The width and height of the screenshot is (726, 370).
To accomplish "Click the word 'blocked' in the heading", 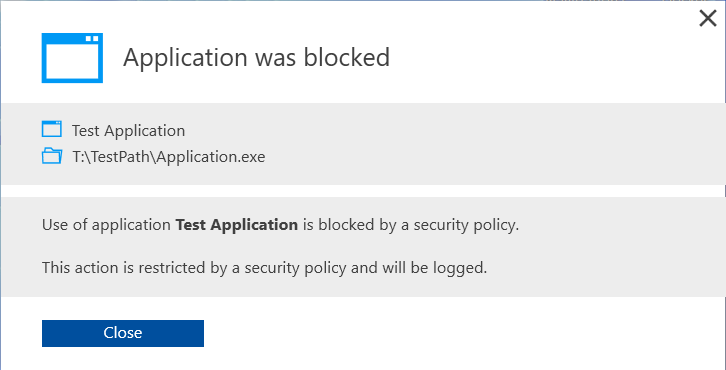I will (347, 58).
